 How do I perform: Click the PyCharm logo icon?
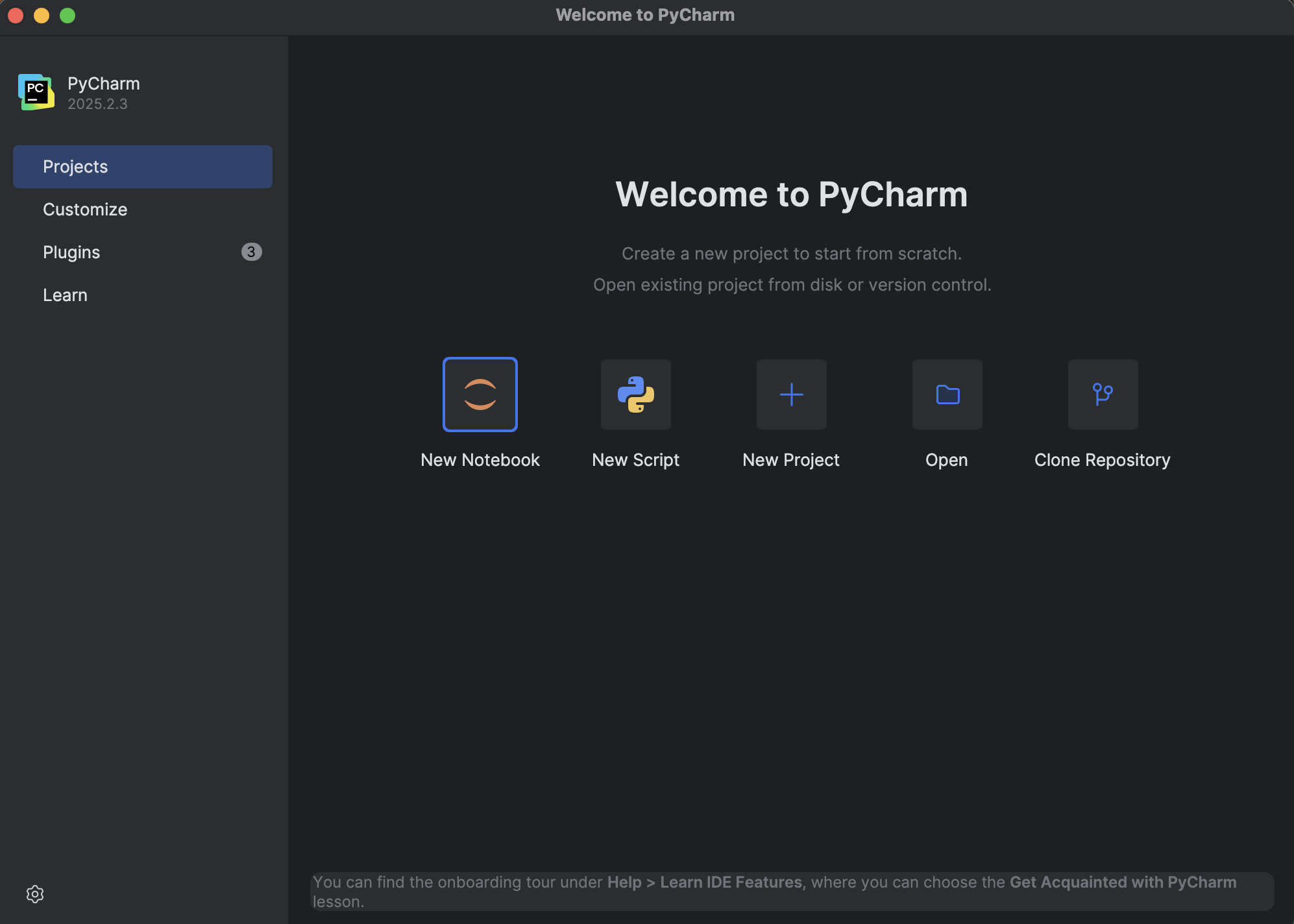(x=36, y=92)
